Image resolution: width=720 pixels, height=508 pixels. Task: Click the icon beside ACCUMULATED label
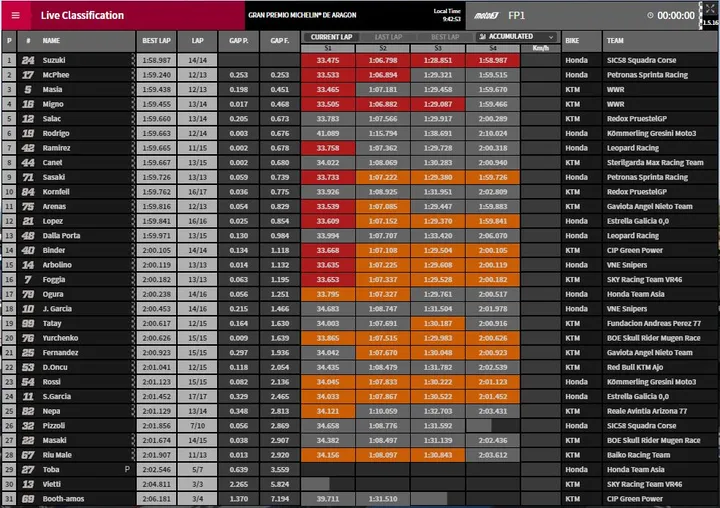(482, 36)
